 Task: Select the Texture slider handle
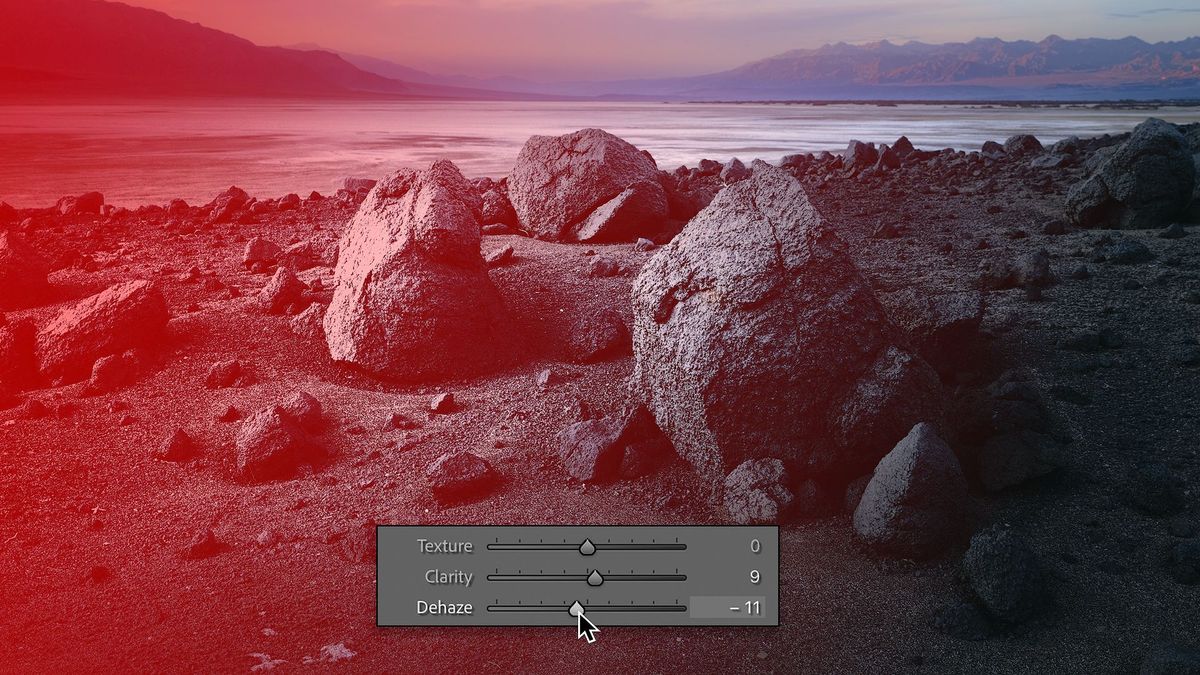[587, 546]
